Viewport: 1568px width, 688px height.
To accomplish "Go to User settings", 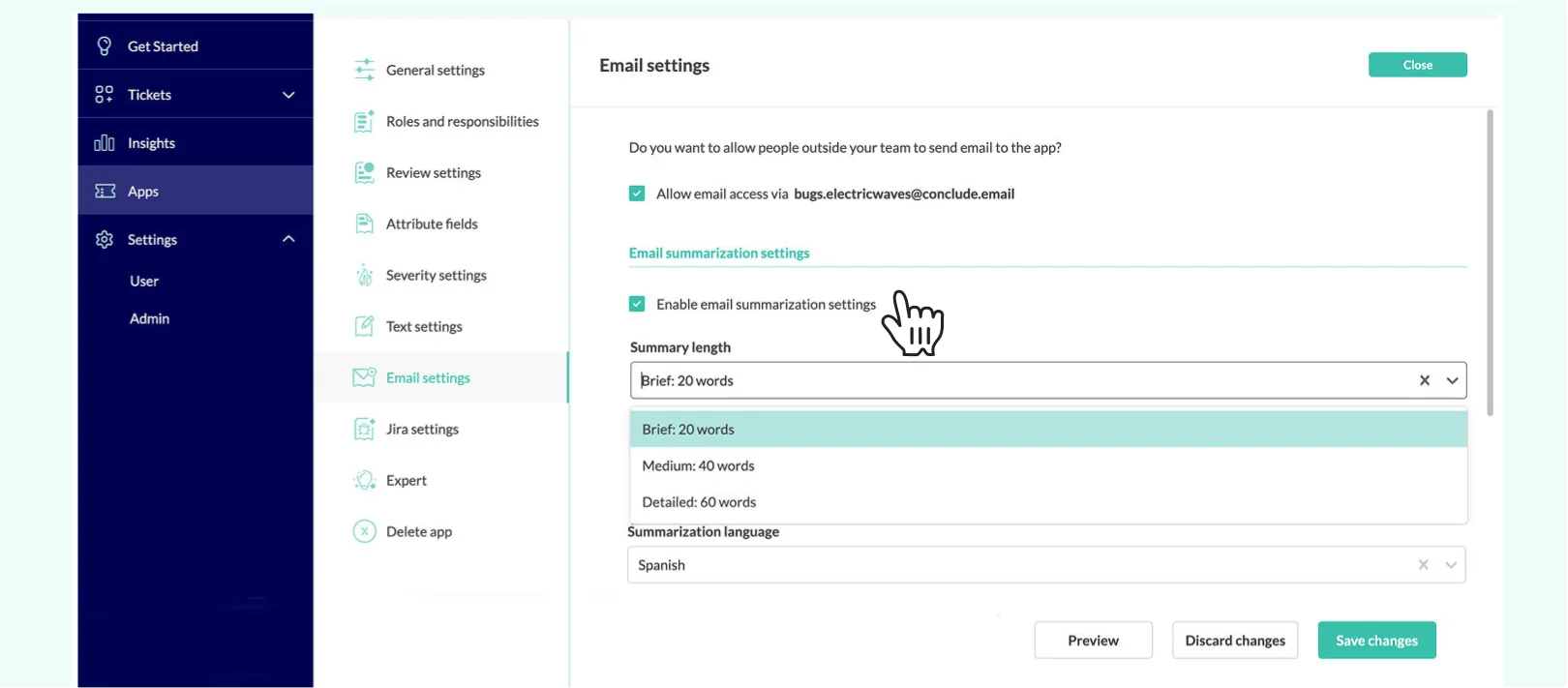I will (144, 281).
